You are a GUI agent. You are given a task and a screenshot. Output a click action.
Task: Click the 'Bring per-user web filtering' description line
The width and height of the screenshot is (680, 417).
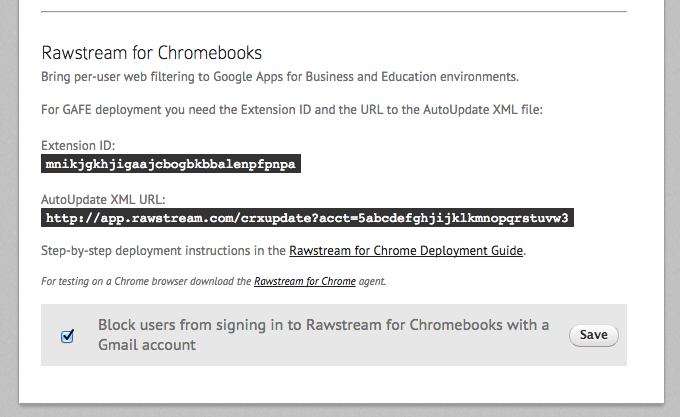[280, 77]
